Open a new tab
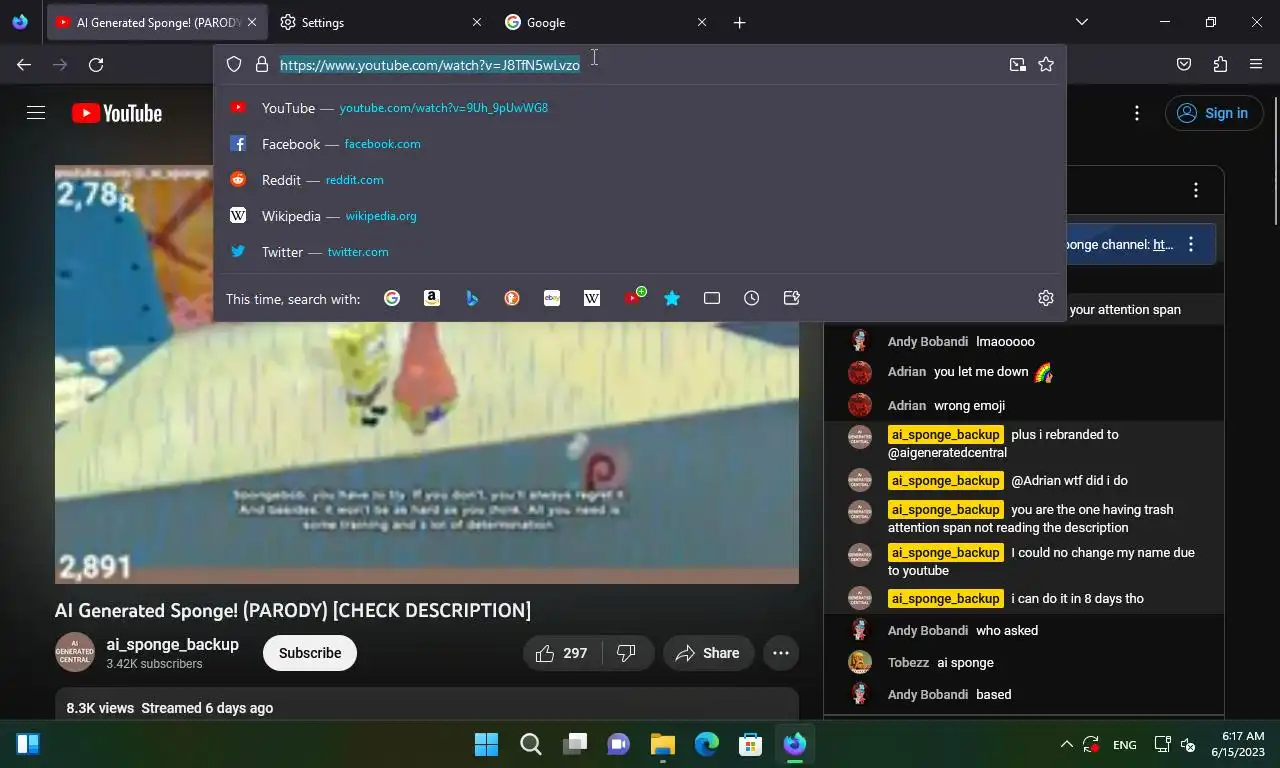 pyautogui.click(x=740, y=22)
